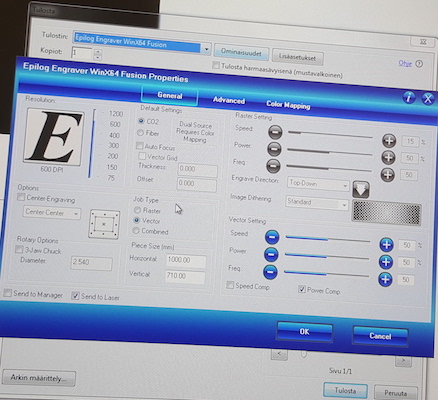438x400 pixels.
Task: Click the Kopiot copies stepper arrows
Action: 98,54
